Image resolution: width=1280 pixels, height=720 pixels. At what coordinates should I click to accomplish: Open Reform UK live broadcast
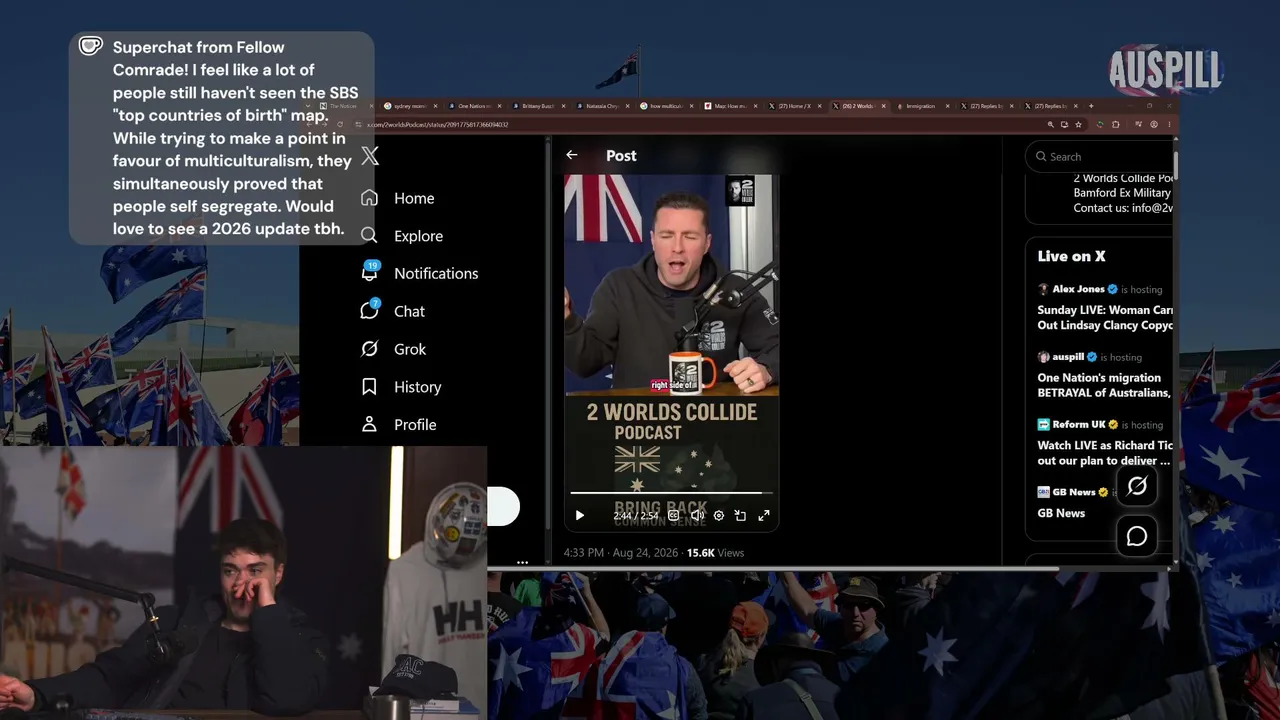click(1105, 443)
